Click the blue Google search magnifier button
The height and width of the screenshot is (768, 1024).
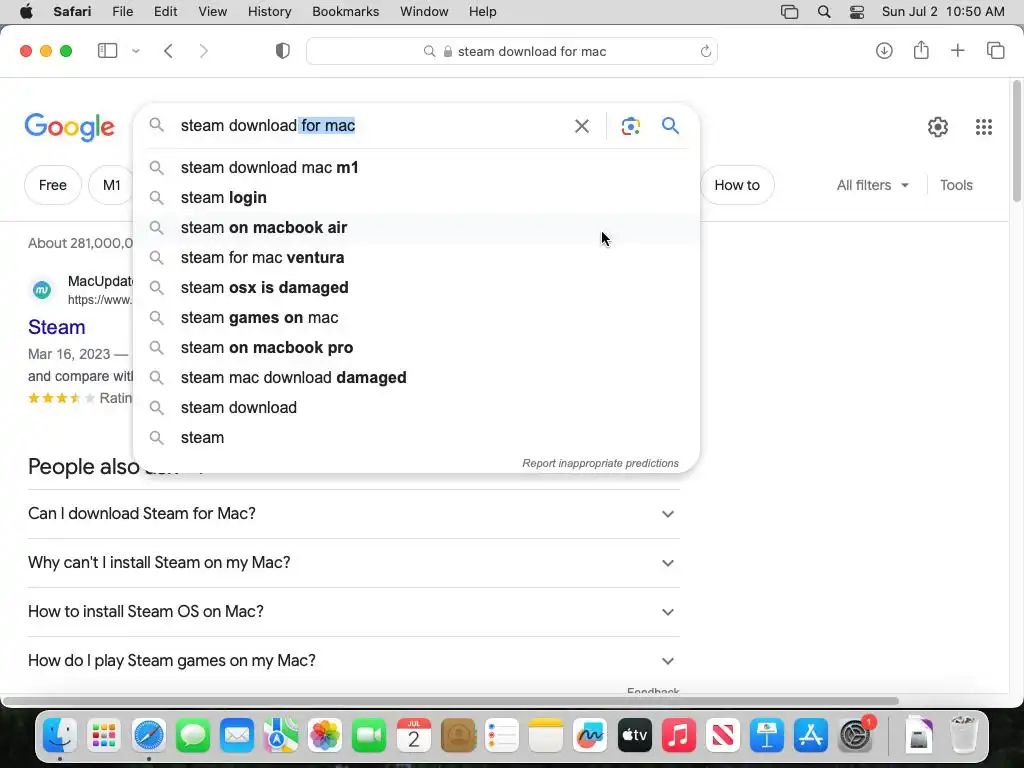(670, 125)
